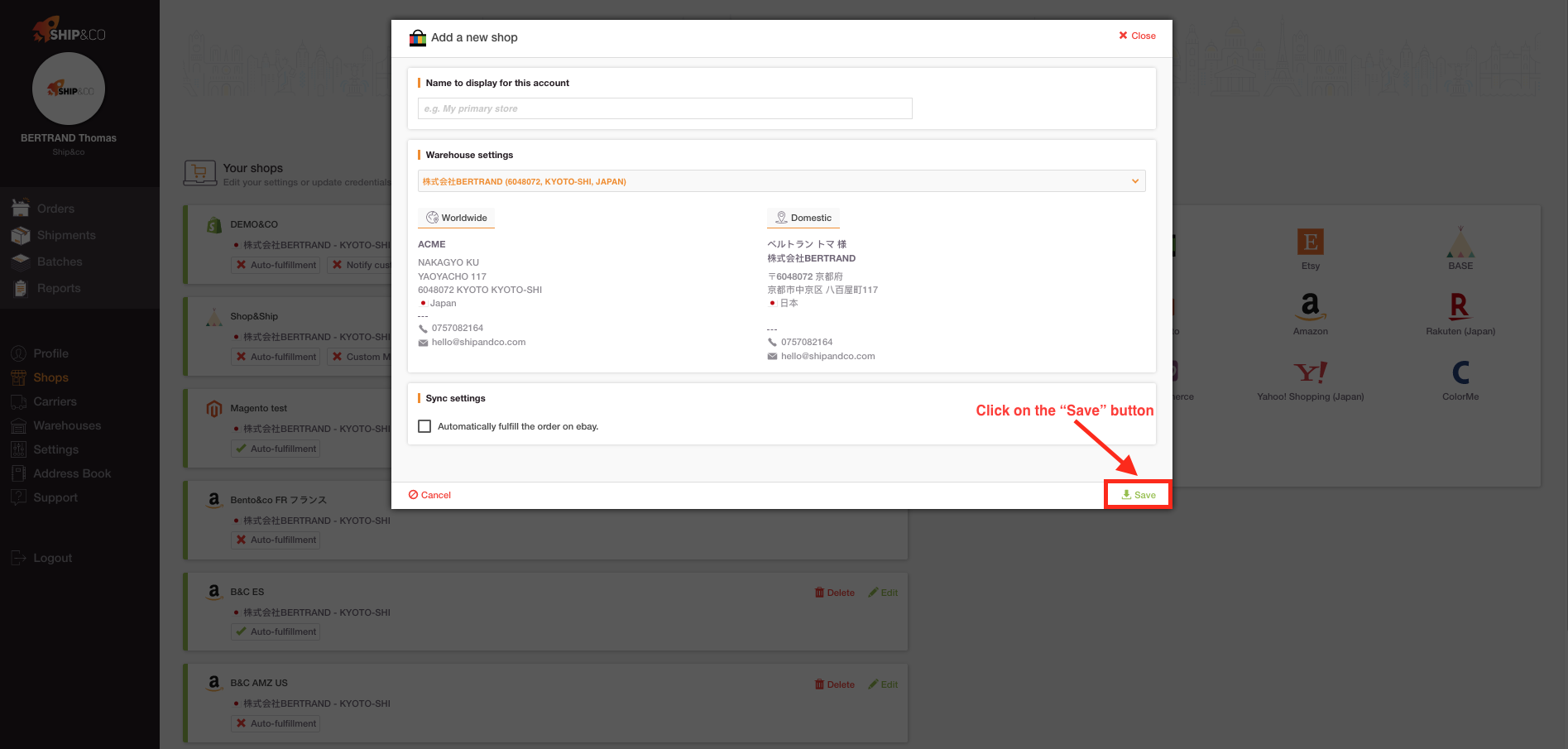Click the Shops storefront icon
The width and height of the screenshot is (1568, 749).
(x=18, y=377)
